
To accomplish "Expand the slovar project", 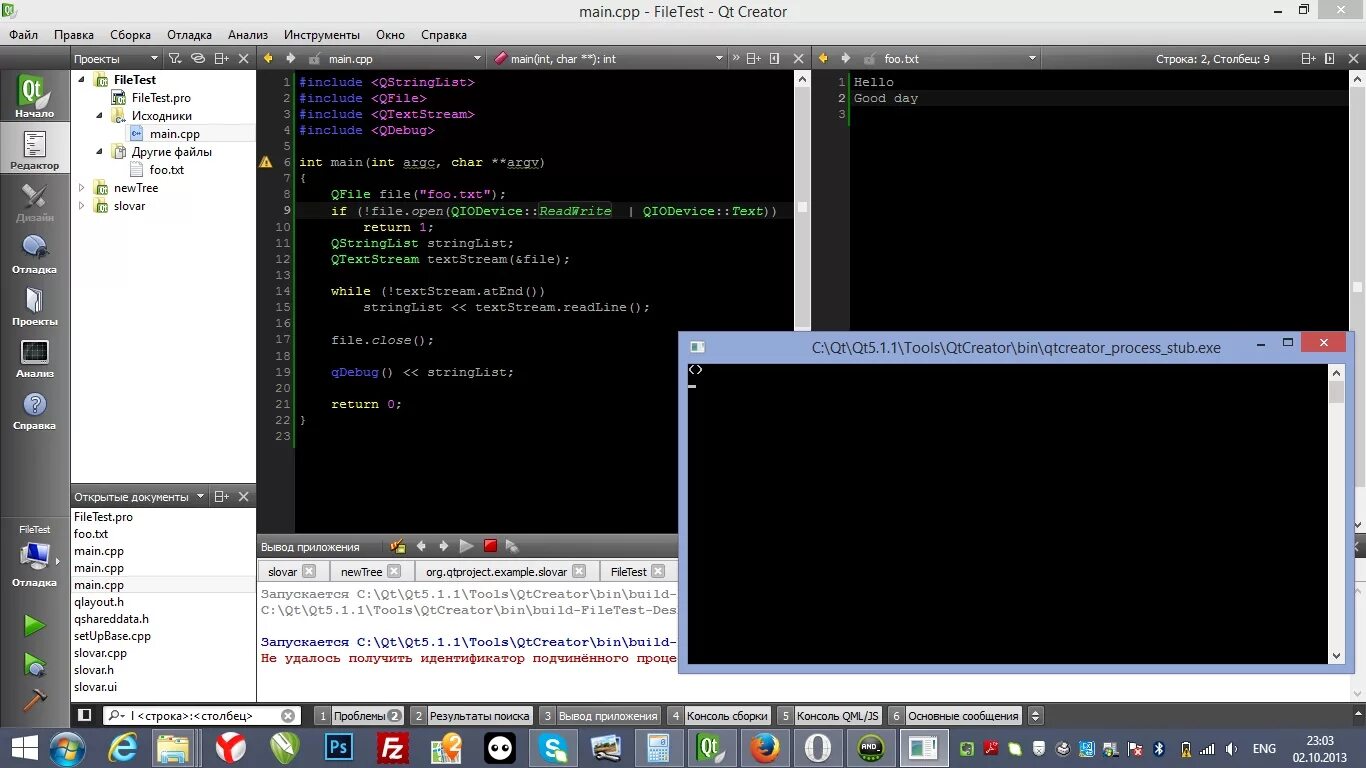I will pos(82,205).
